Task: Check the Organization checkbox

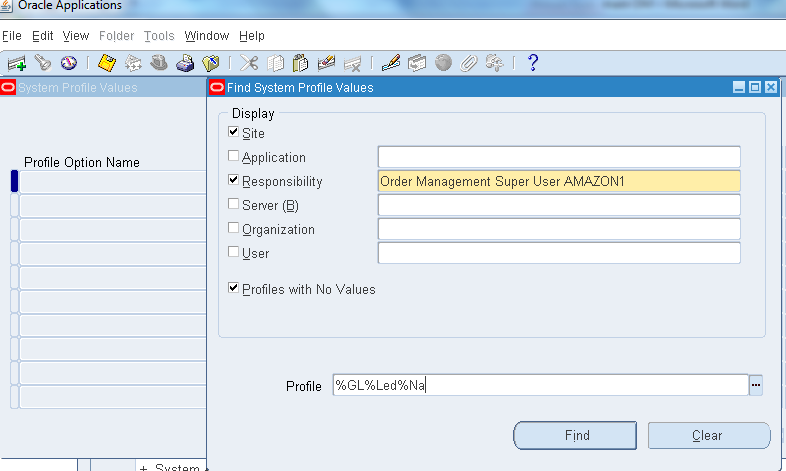Action: tap(233, 228)
